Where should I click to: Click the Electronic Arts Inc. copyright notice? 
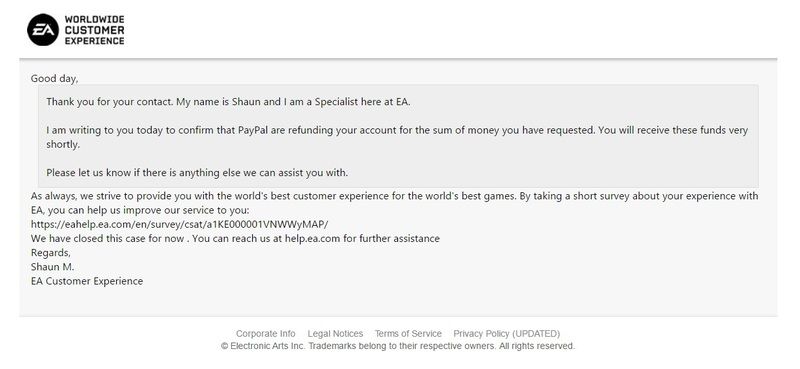point(398,346)
